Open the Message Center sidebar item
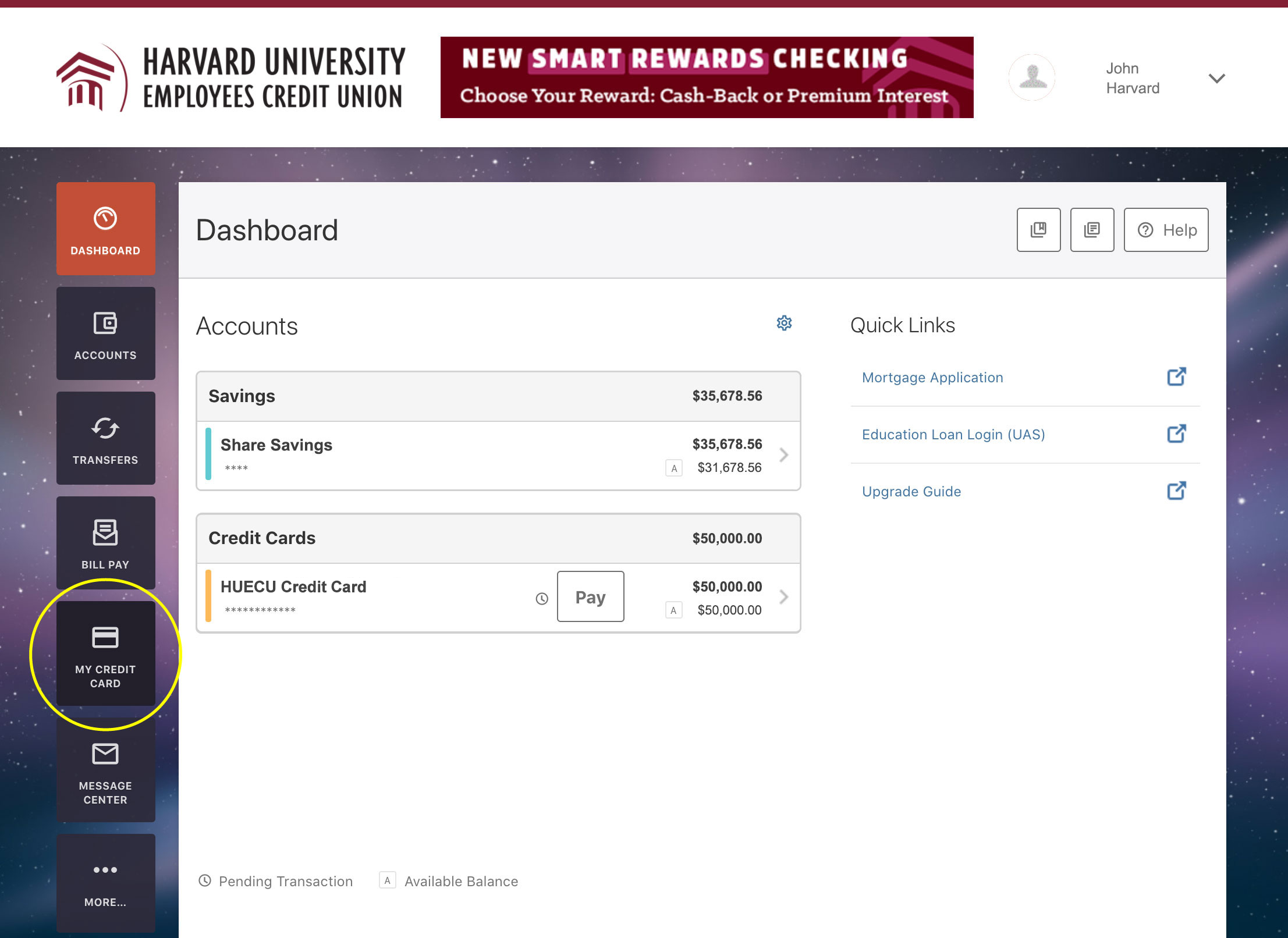Screen dimensions: 1288x938 [x=105, y=770]
